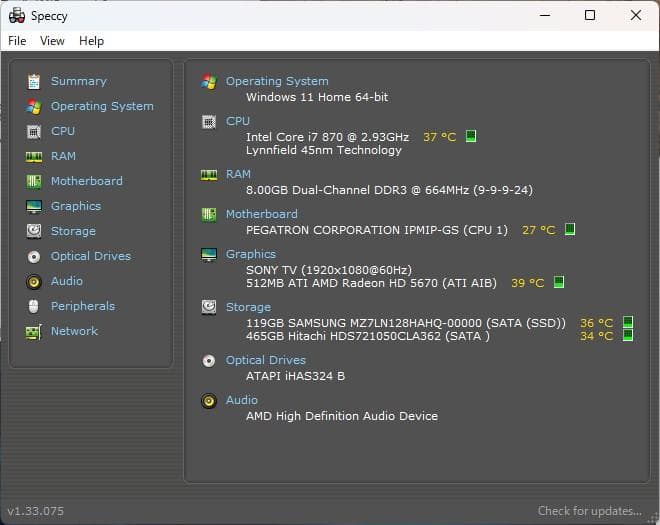Click Motherboard icon in summary panel

pyautogui.click(x=209, y=215)
